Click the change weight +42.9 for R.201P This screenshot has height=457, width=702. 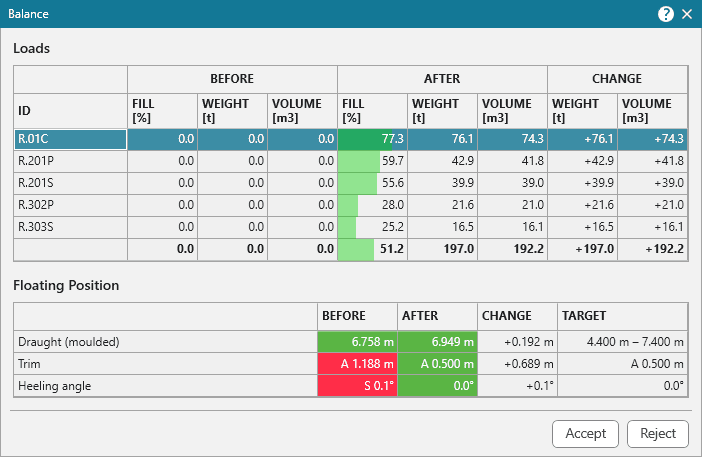click(x=582, y=161)
